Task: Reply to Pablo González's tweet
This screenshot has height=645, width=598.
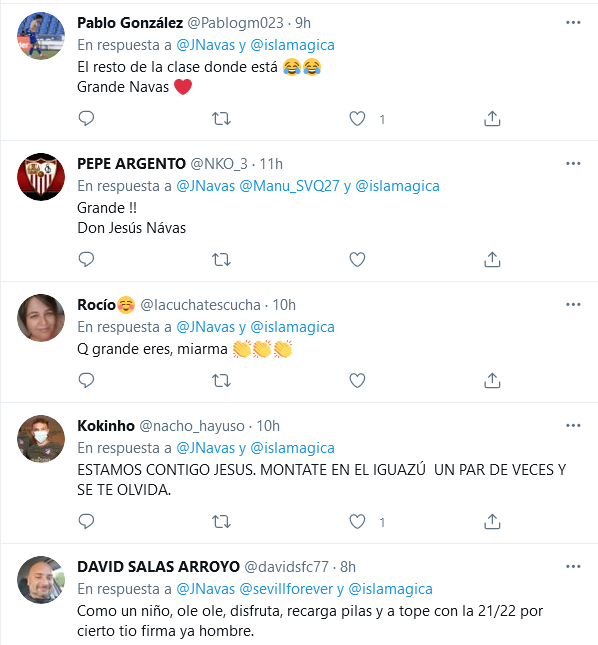Action: pos(86,118)
